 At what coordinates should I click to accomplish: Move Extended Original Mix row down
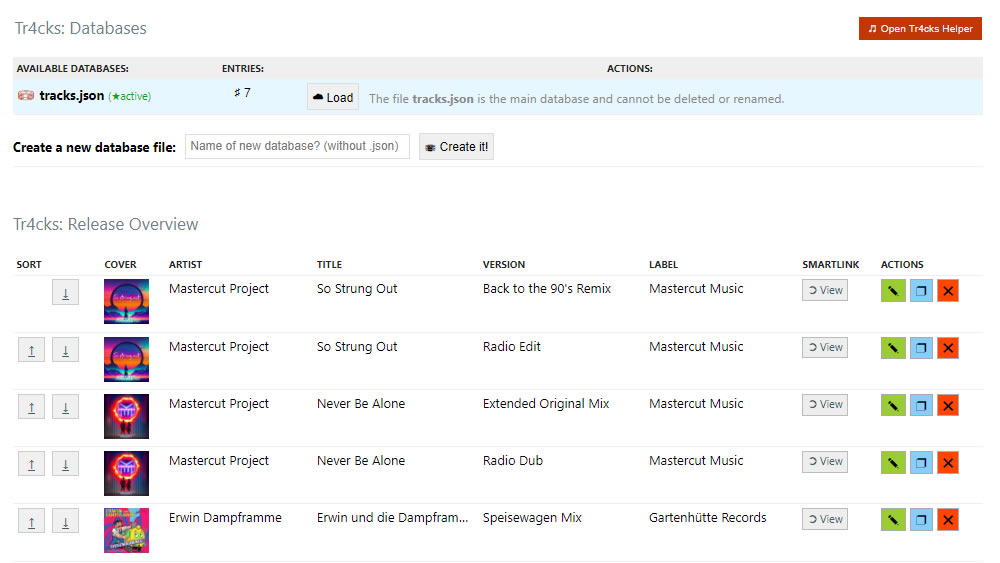65,407
